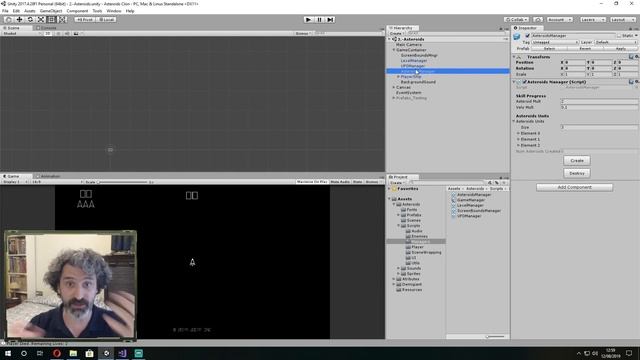This screenshot has height=360, width=640.
Task: Toggle AsteroidsManager GameObject active checkbox
Action: point(527,36)
